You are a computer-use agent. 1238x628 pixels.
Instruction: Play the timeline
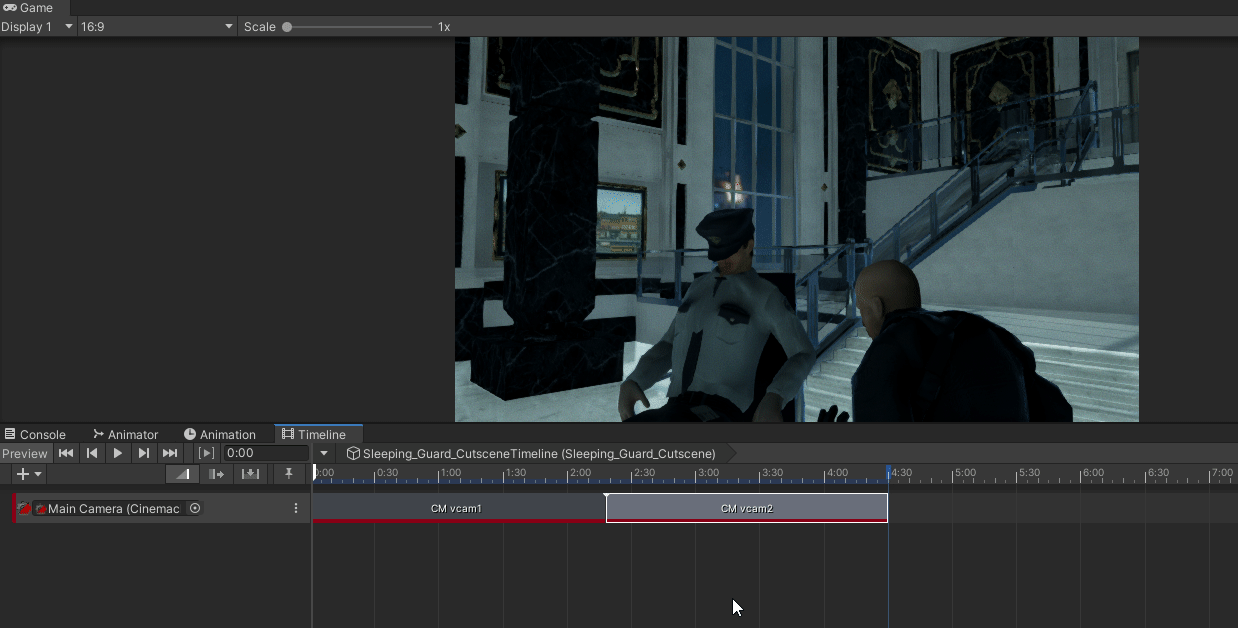tap(118, 453)
